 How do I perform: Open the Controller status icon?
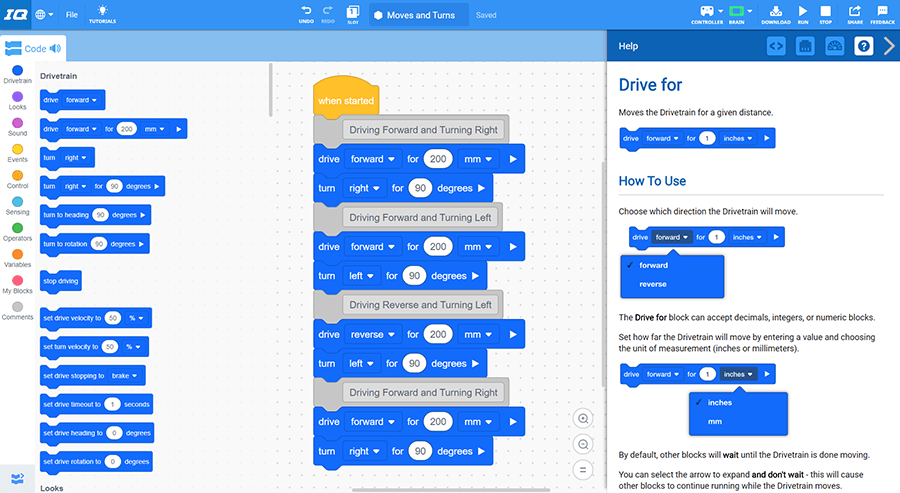[707, 12]
